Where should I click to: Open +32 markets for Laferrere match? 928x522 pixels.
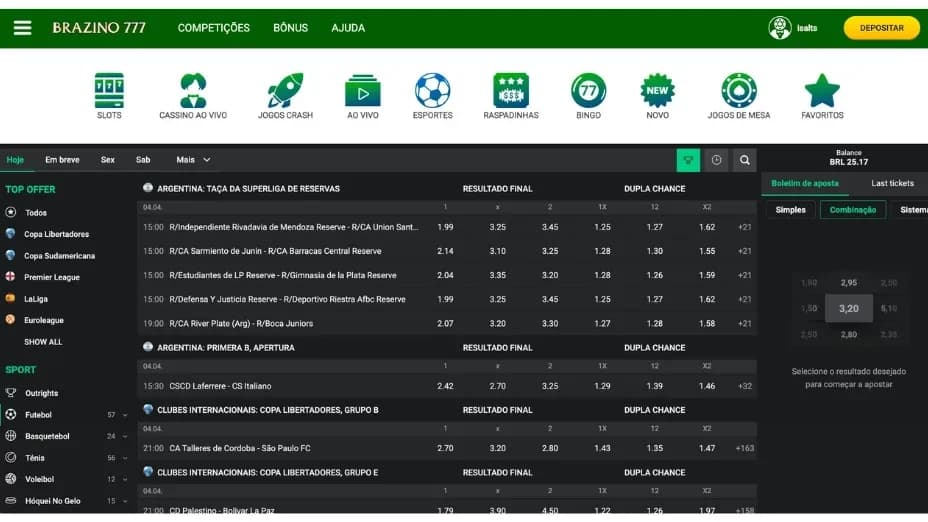pyautogui.click(x=745, y=386)
